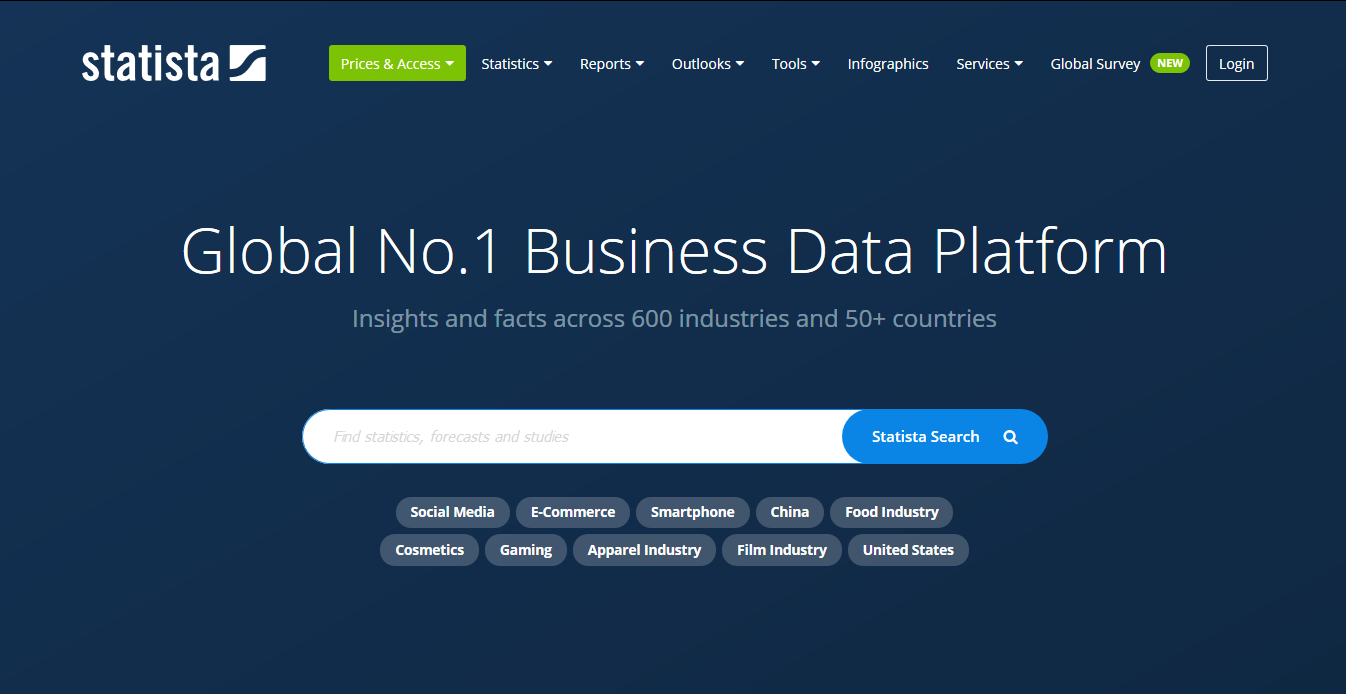The width and height of the screenshot is (1346, 694).
Task: Click the green NEW badge
Action: click(1169, 63)
